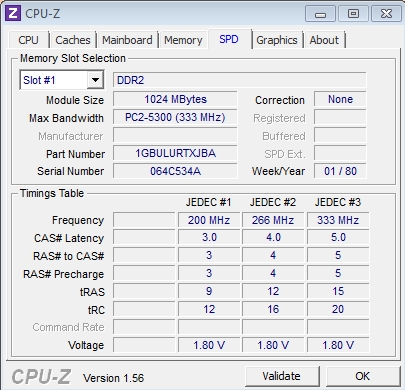Open the Slot #1 dropdown arrow
The image size is (405, 390).
[95, 80]
